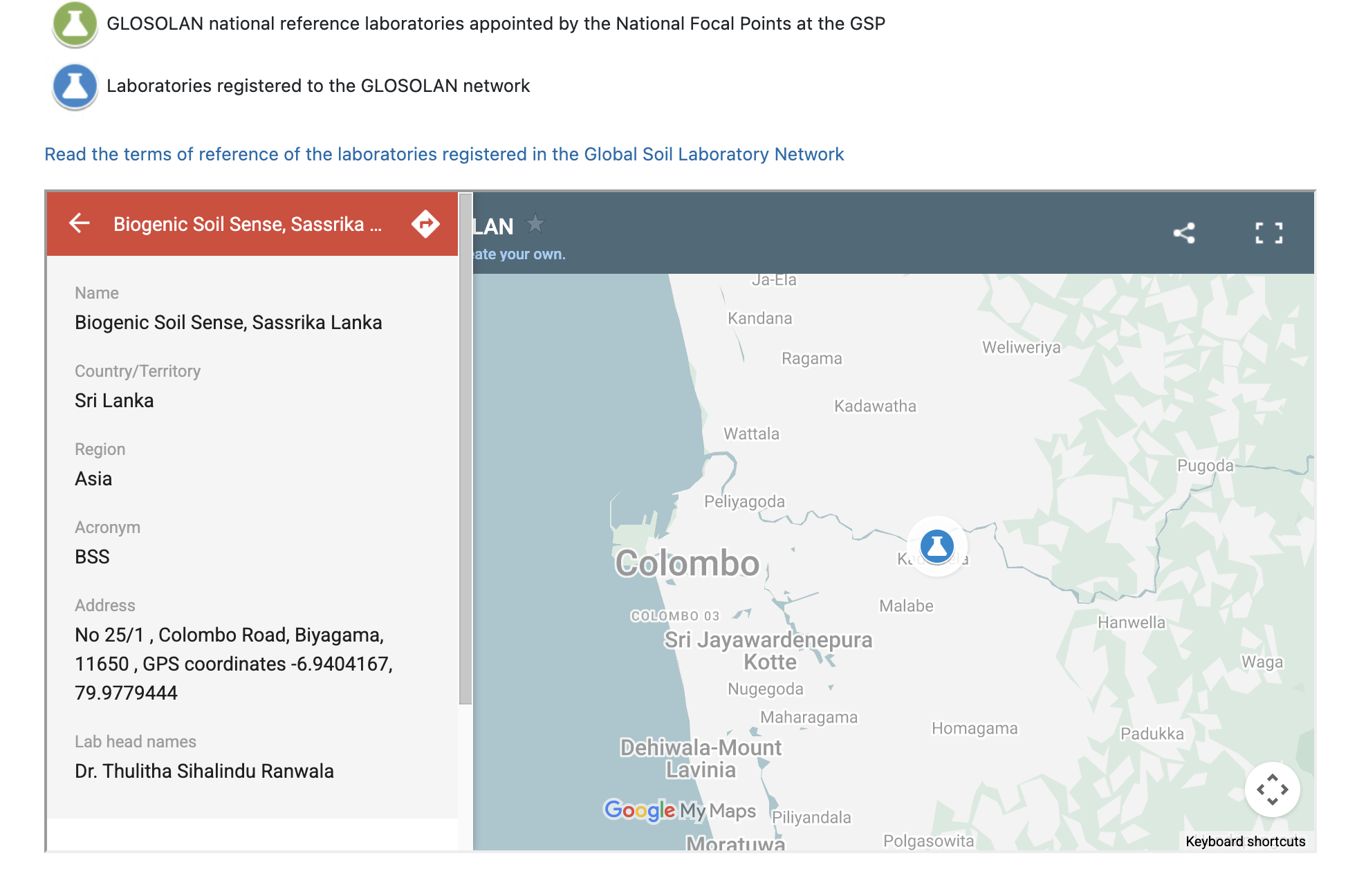Click the map pan control button
Viewport: 1357px width, 896px height.
(x=1272, y=790)
